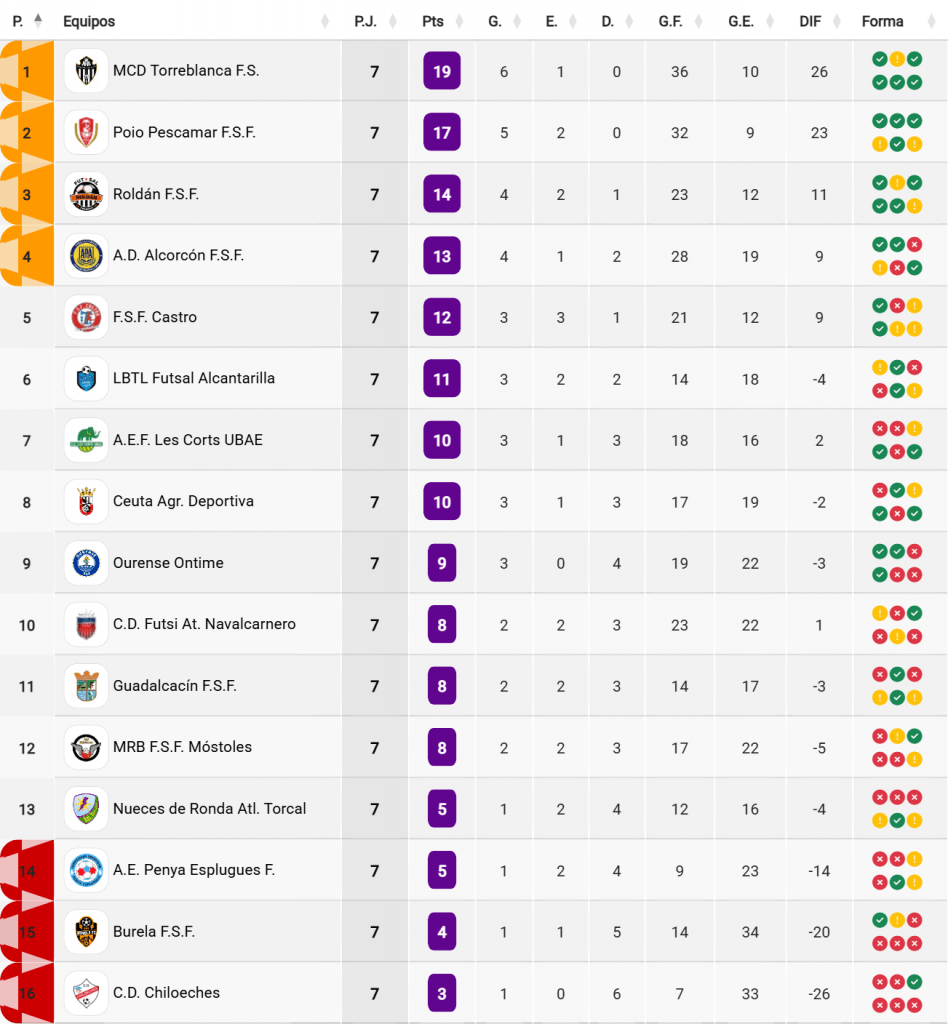Click the Roldán F.S.F. team logo
The width and height of the screenshot is (948, 1024).
click(x=86, y=194)
